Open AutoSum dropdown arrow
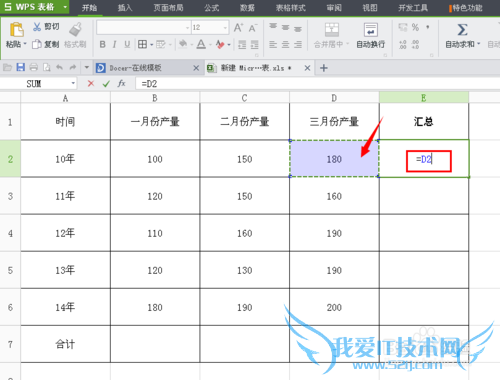This screenshot has height=380, width=500. (x=479, y=44)
